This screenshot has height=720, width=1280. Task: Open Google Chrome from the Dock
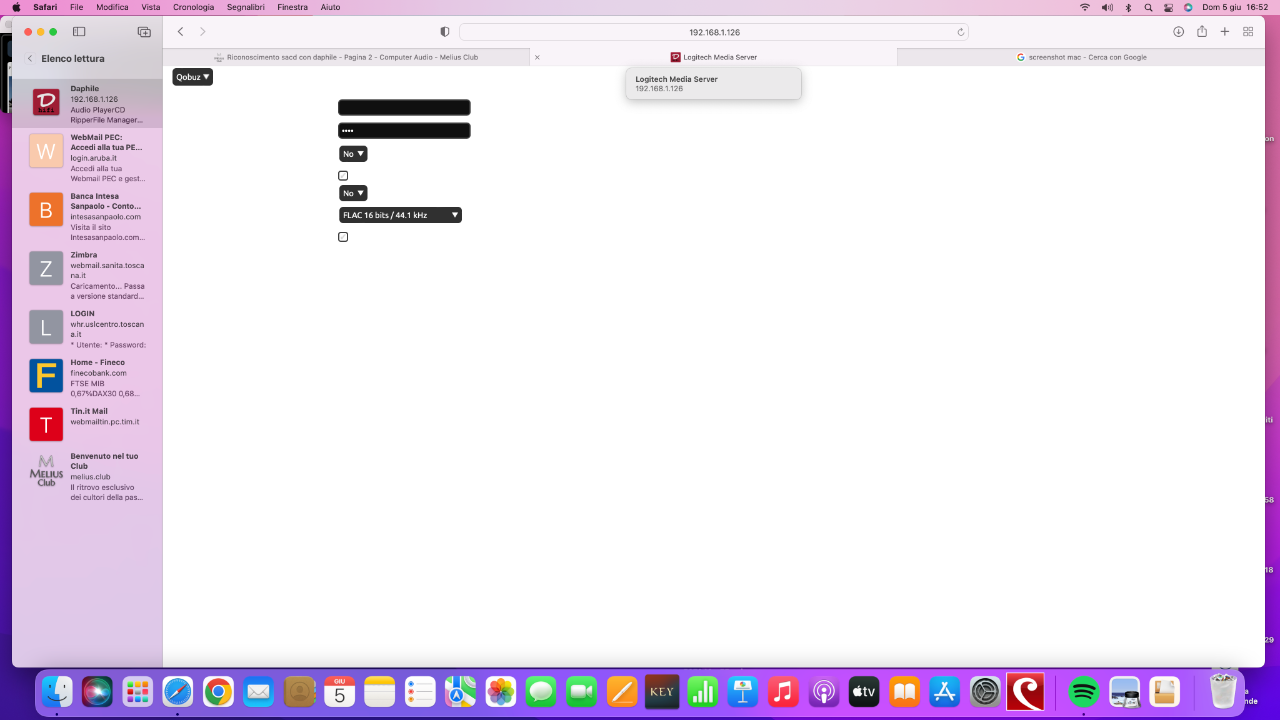[x=218, y=691]
